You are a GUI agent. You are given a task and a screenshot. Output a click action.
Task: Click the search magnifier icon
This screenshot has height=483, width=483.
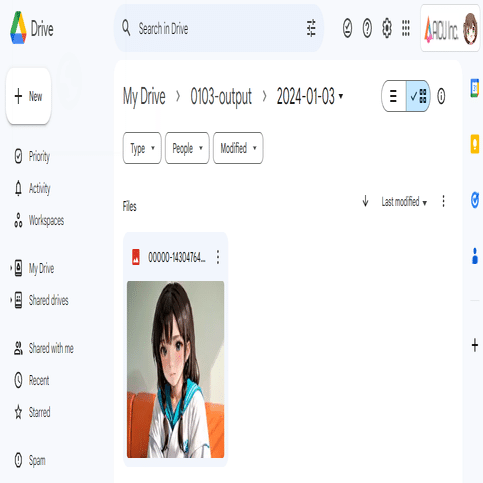(126, 28)
